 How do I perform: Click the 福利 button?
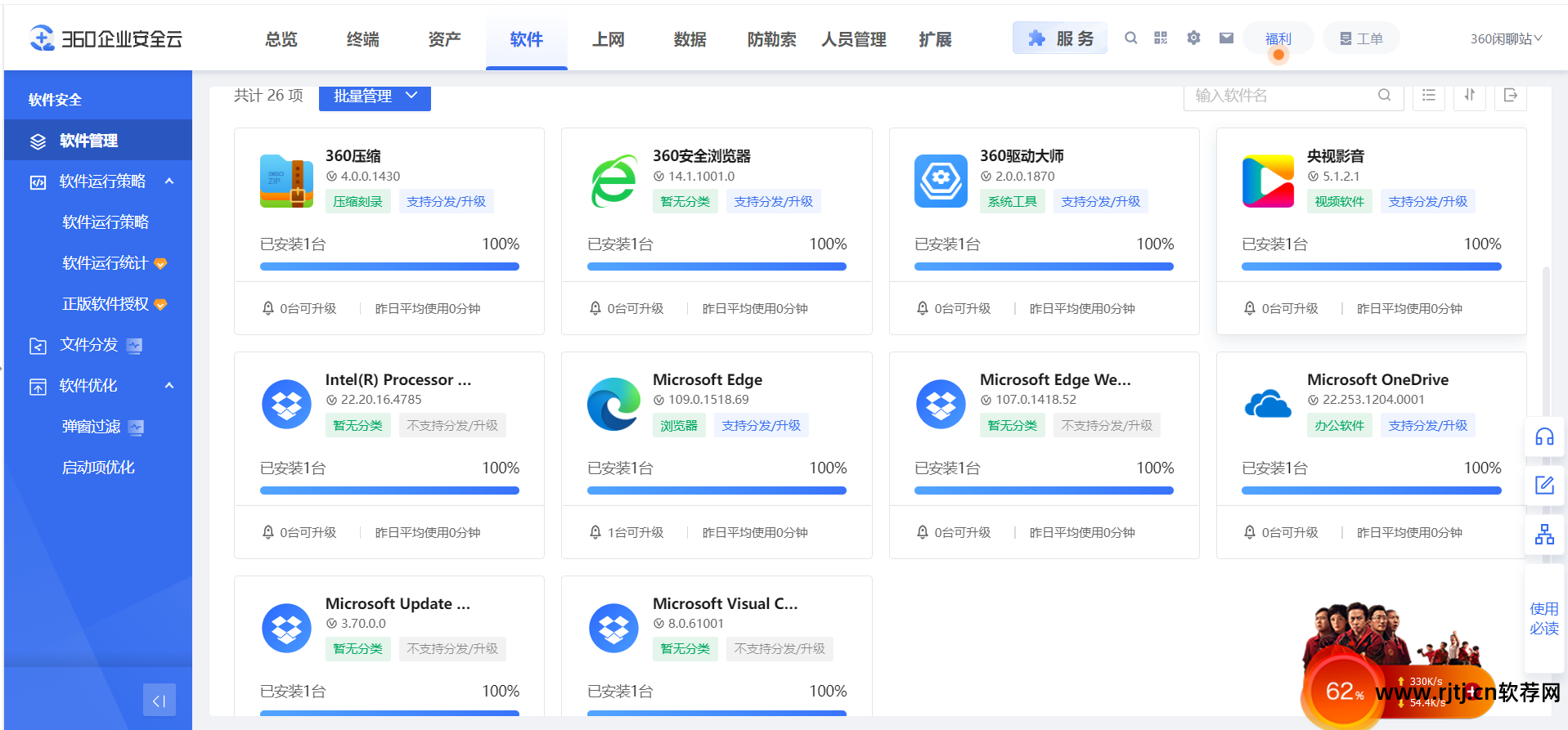click(1278, 38)
